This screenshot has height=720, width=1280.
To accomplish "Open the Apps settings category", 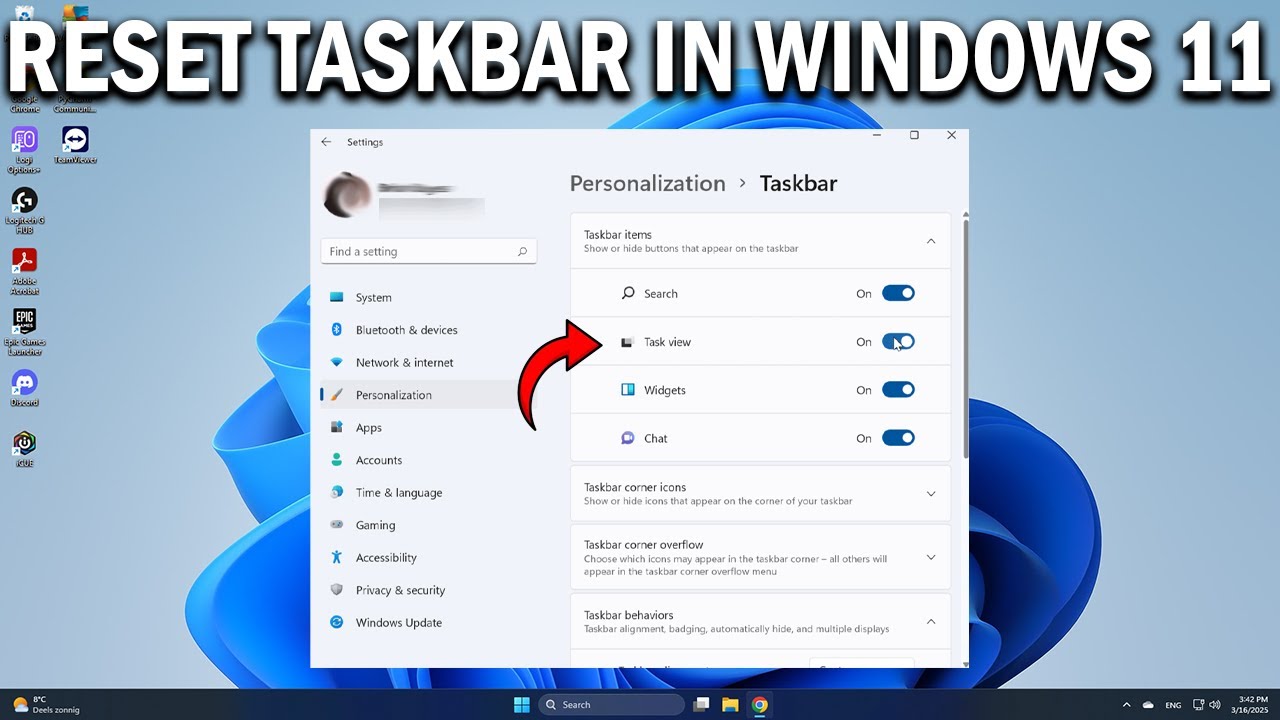I will coord(428,427).
